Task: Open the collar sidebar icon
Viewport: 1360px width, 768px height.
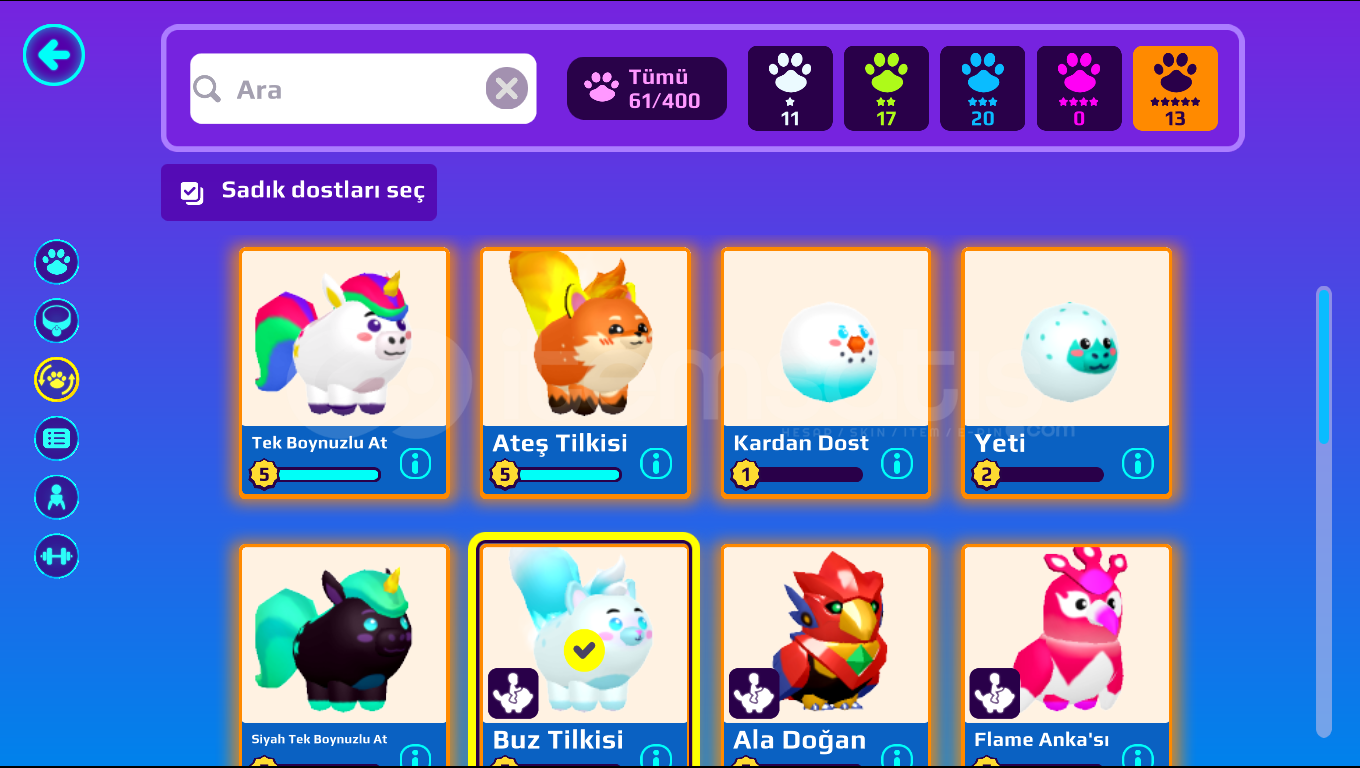Action: tap(57, 321)
